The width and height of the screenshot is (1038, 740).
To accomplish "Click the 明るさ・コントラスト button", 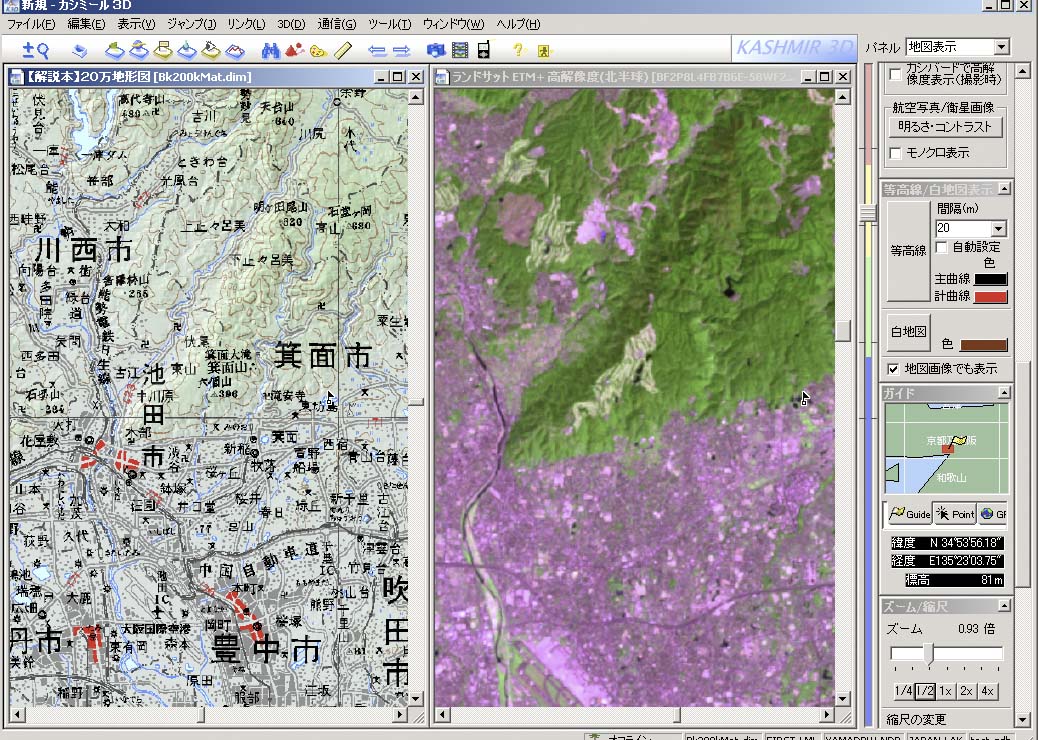I will pyautogui.click(x=945, y=126).
